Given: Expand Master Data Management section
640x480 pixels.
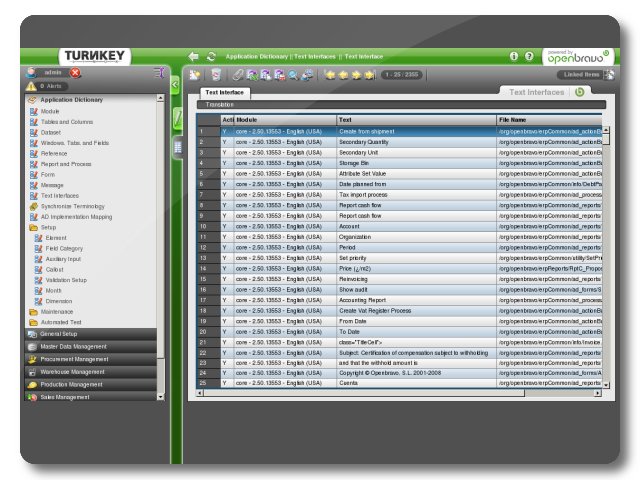Looking at the screenshot, I should tap(74, 346).
